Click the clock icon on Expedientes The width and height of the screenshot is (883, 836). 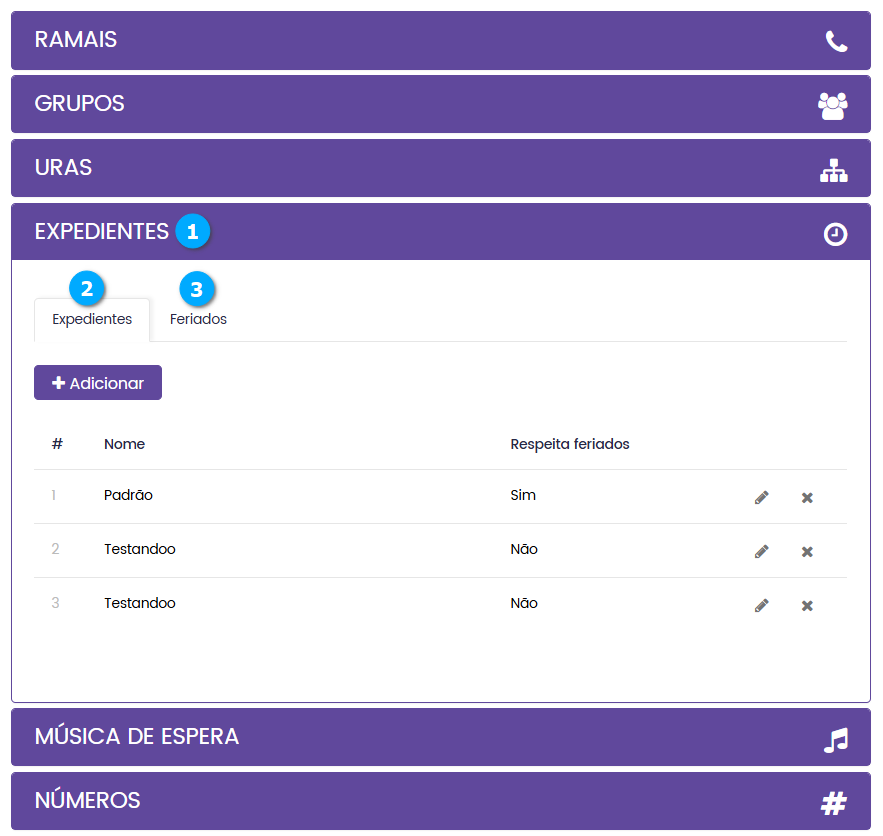pos(835,234)
